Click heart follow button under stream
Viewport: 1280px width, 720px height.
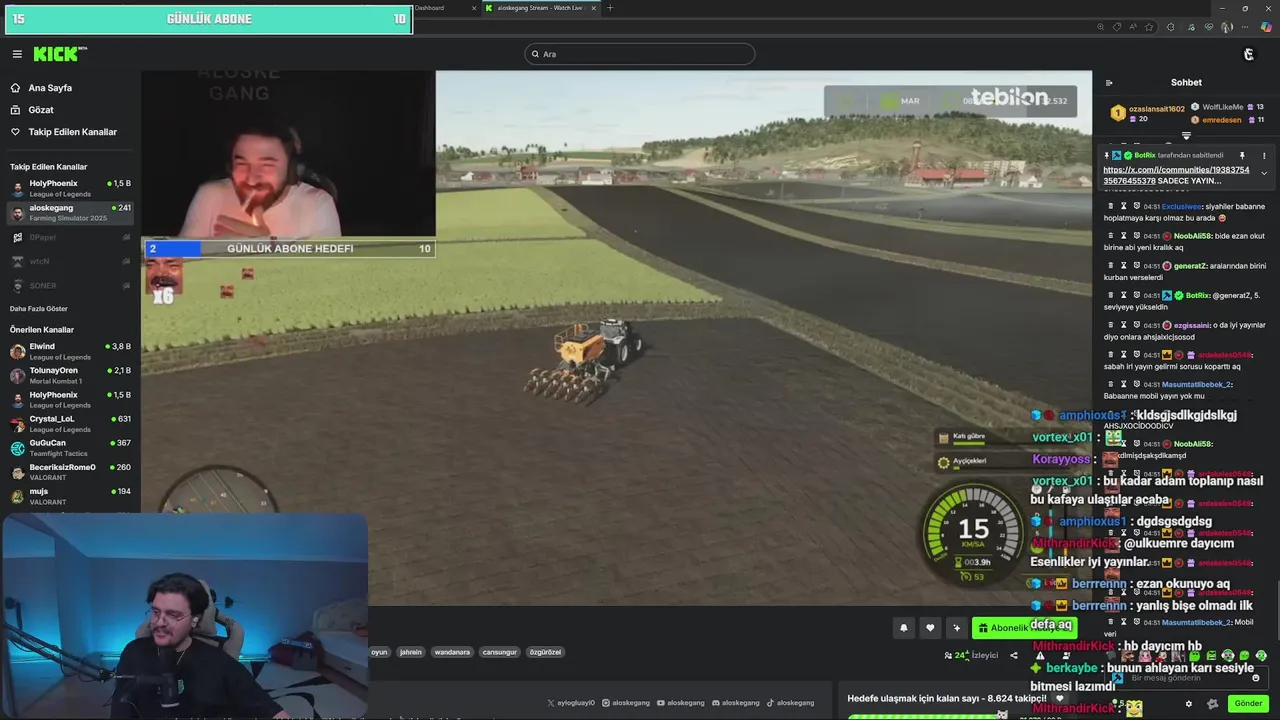[x=930, y=628]
